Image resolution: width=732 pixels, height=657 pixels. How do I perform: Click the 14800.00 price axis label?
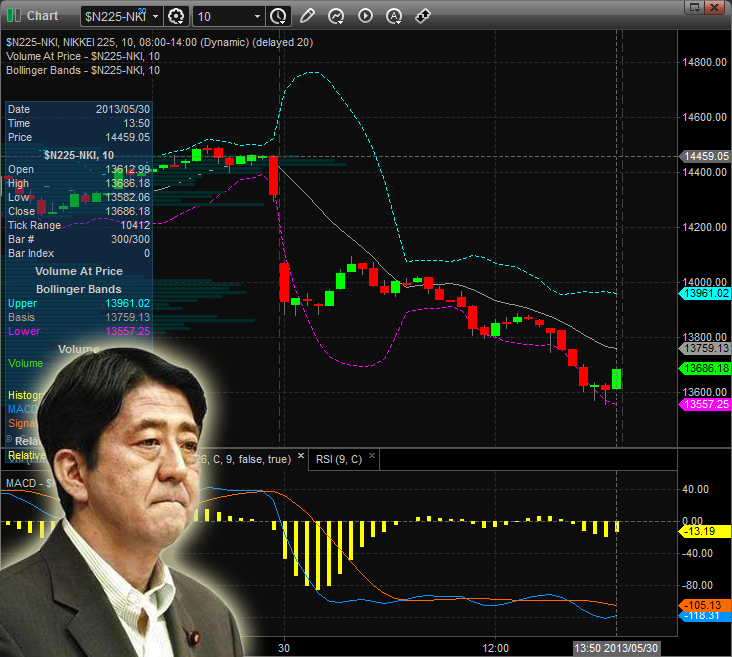click(x=704, y=62)
